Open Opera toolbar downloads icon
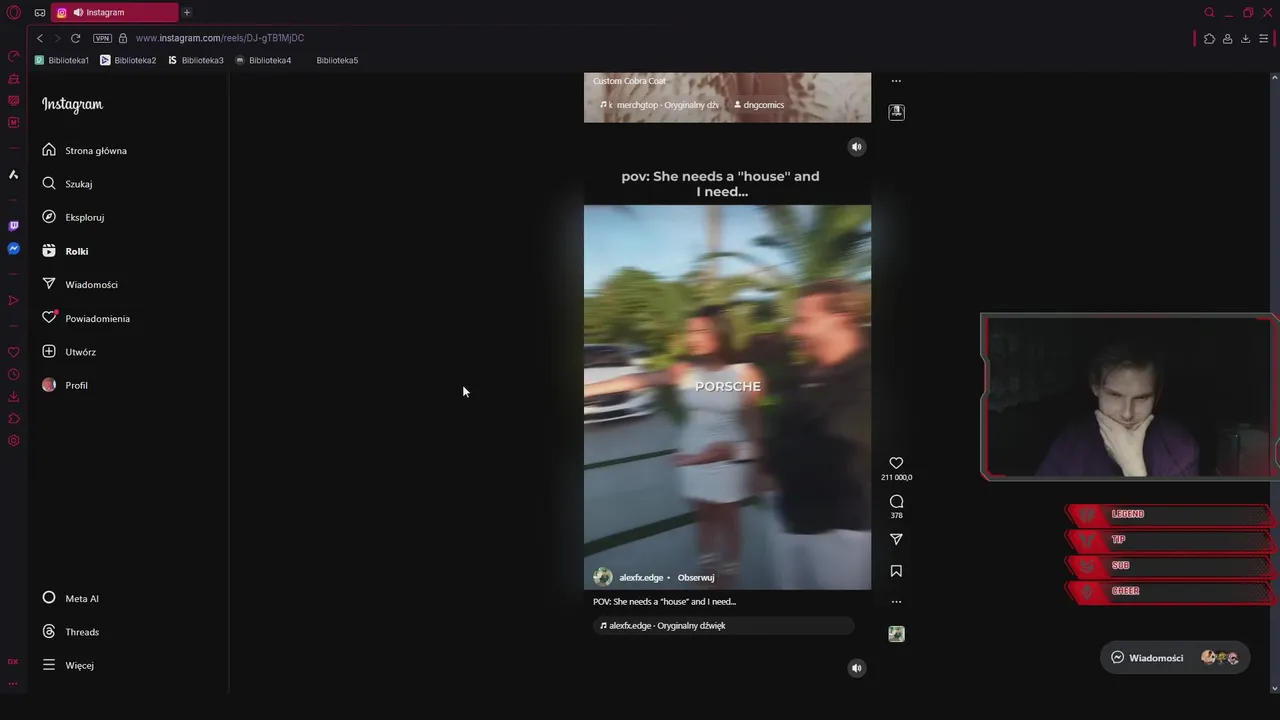 [x=1245, y=38]
